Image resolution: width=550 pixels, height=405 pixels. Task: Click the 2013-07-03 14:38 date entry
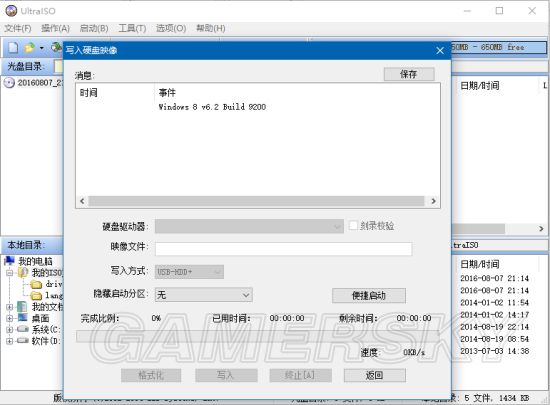(x=494, y=351)
